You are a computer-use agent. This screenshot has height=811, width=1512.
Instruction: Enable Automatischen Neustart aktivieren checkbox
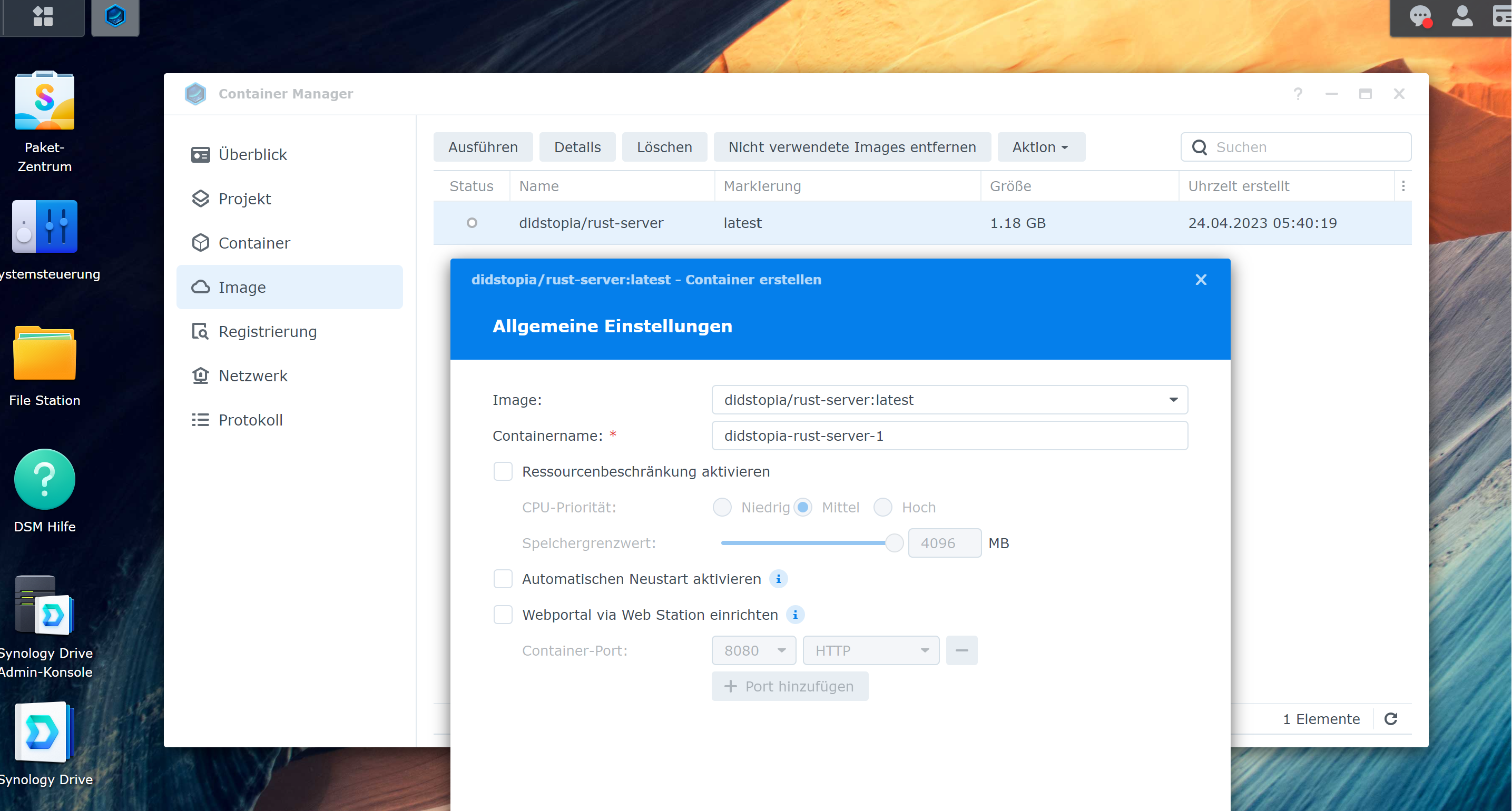[x=503, y=579]
